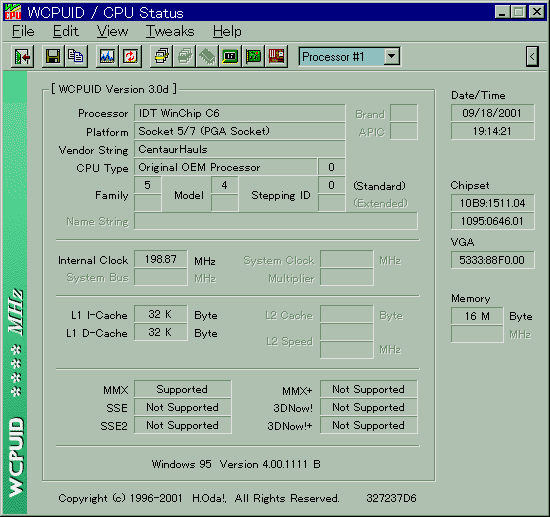550x517 pixels.
Task: Click the time 19:14:21
Action: 492,131
